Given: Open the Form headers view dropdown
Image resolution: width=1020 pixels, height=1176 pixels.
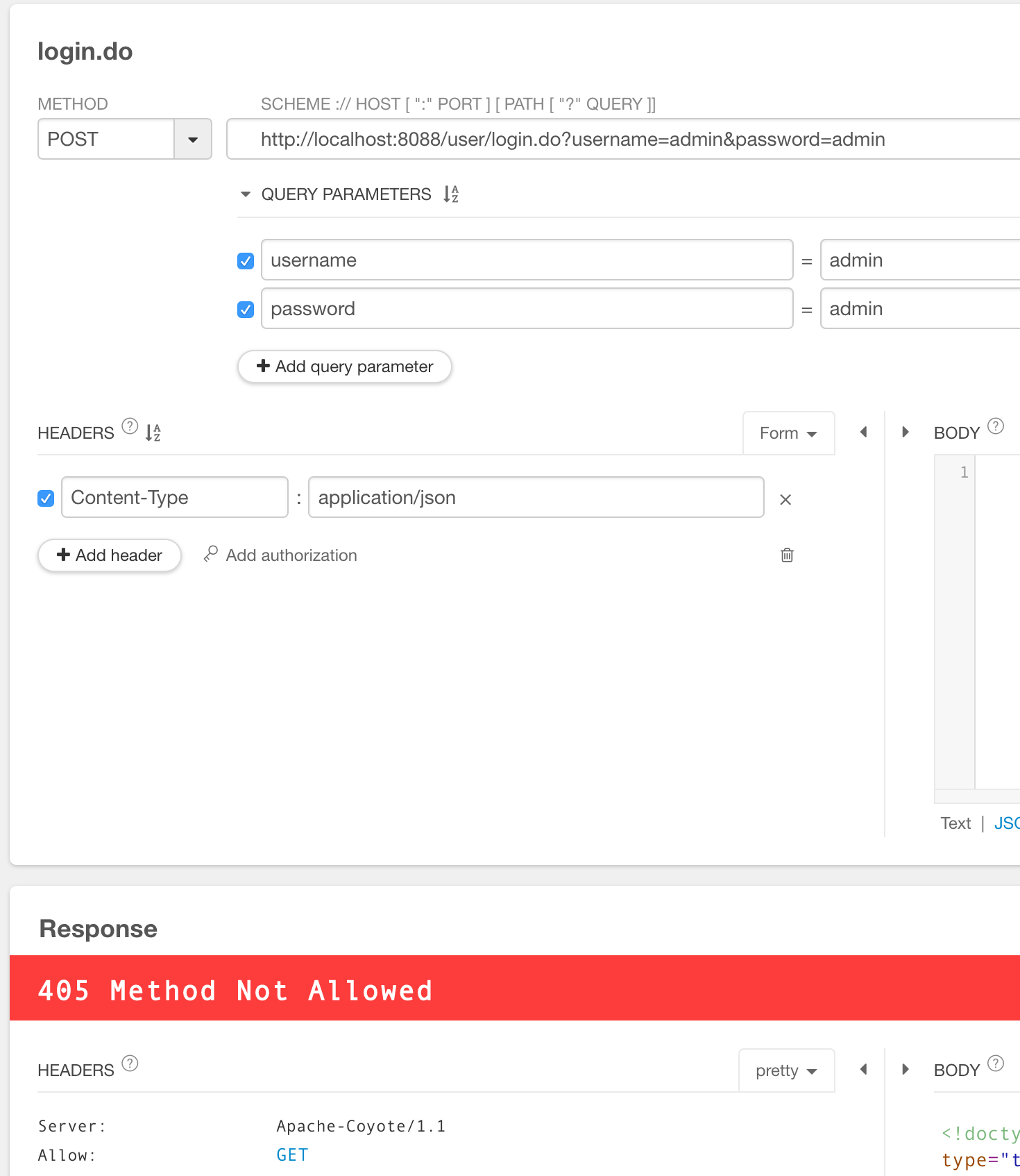Looking at the screenshot, I should (x=788, y=433).
